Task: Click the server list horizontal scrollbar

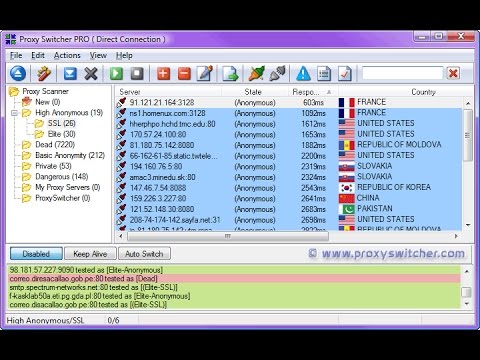Action: pos(228,236)
